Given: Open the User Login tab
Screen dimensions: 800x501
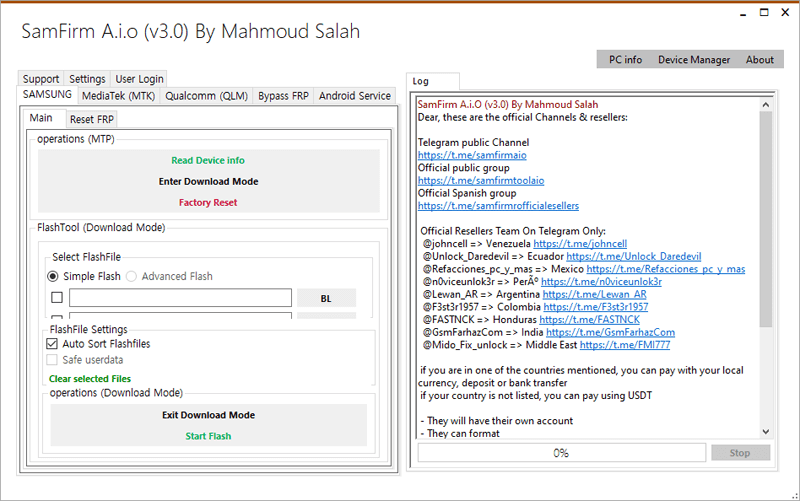Looking at the screenshot, I should [139, 79].
